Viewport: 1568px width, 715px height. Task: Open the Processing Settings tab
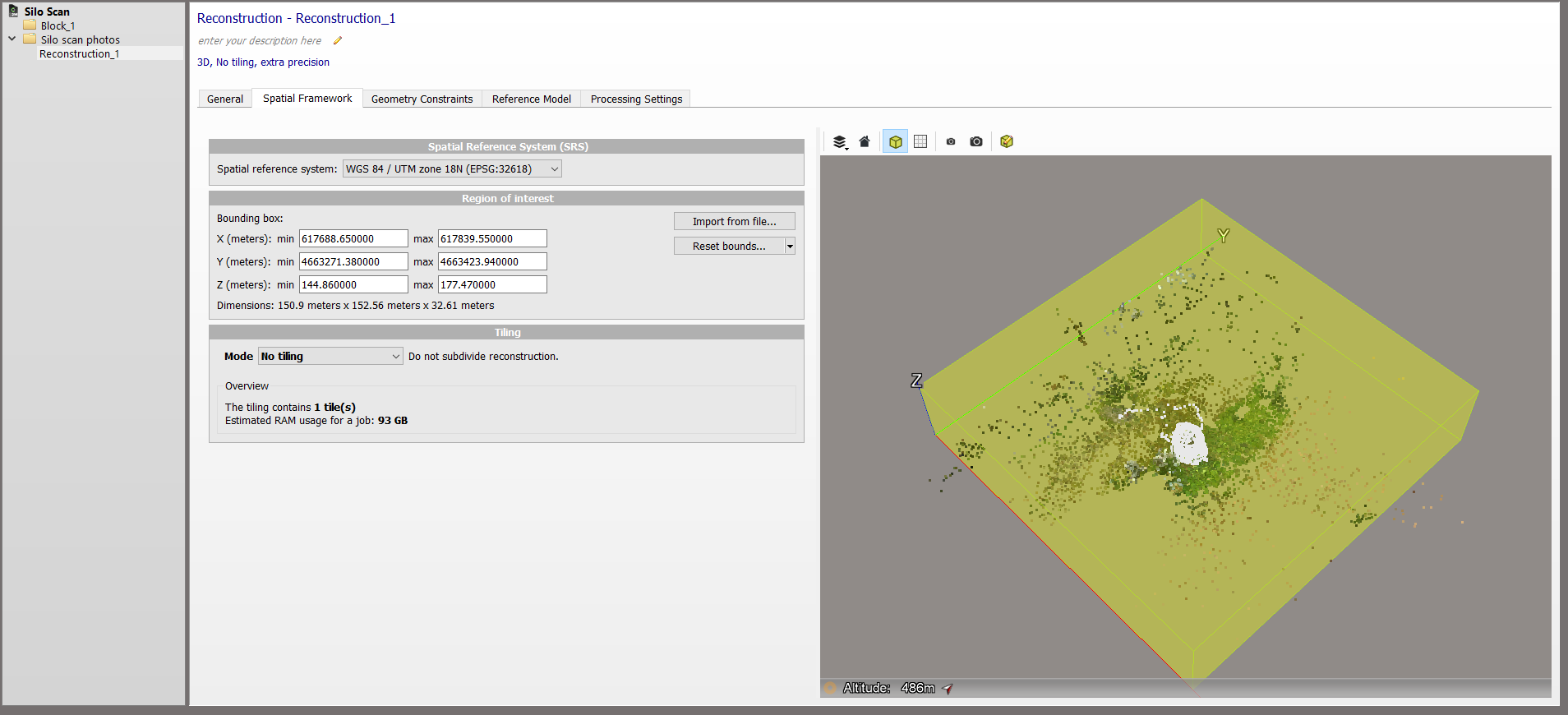636,99
